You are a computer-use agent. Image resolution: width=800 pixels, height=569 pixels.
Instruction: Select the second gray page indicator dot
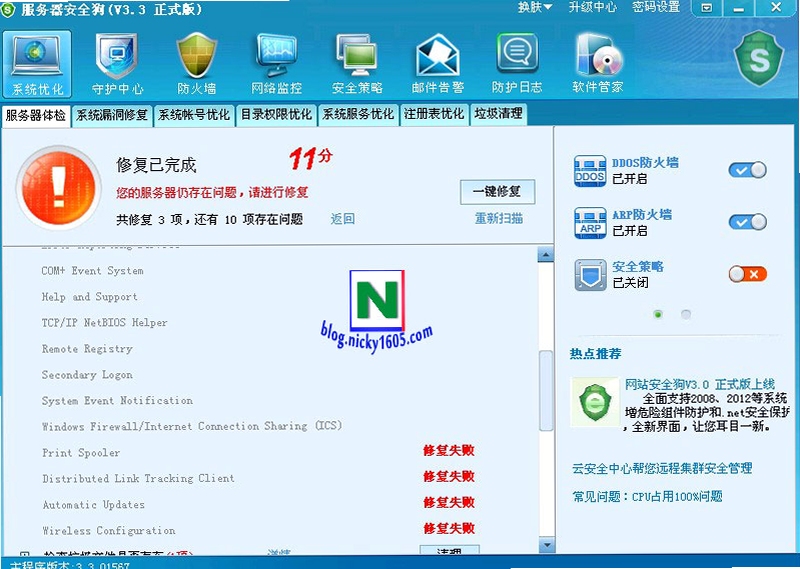tap(686, 314)
